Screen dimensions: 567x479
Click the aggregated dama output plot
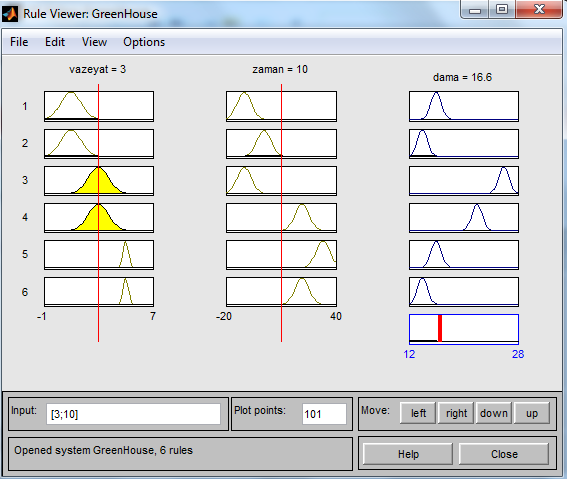tap(464, 329)
